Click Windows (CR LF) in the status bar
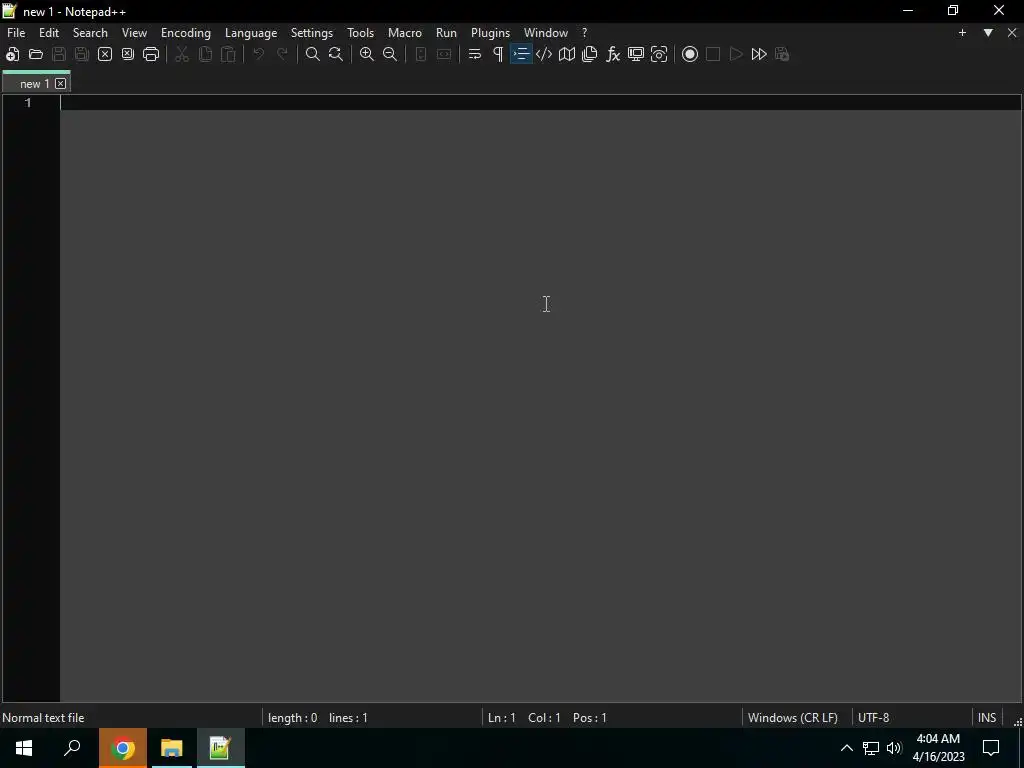Viewport: 1024px width, 768px height. (x=797, y=718)
